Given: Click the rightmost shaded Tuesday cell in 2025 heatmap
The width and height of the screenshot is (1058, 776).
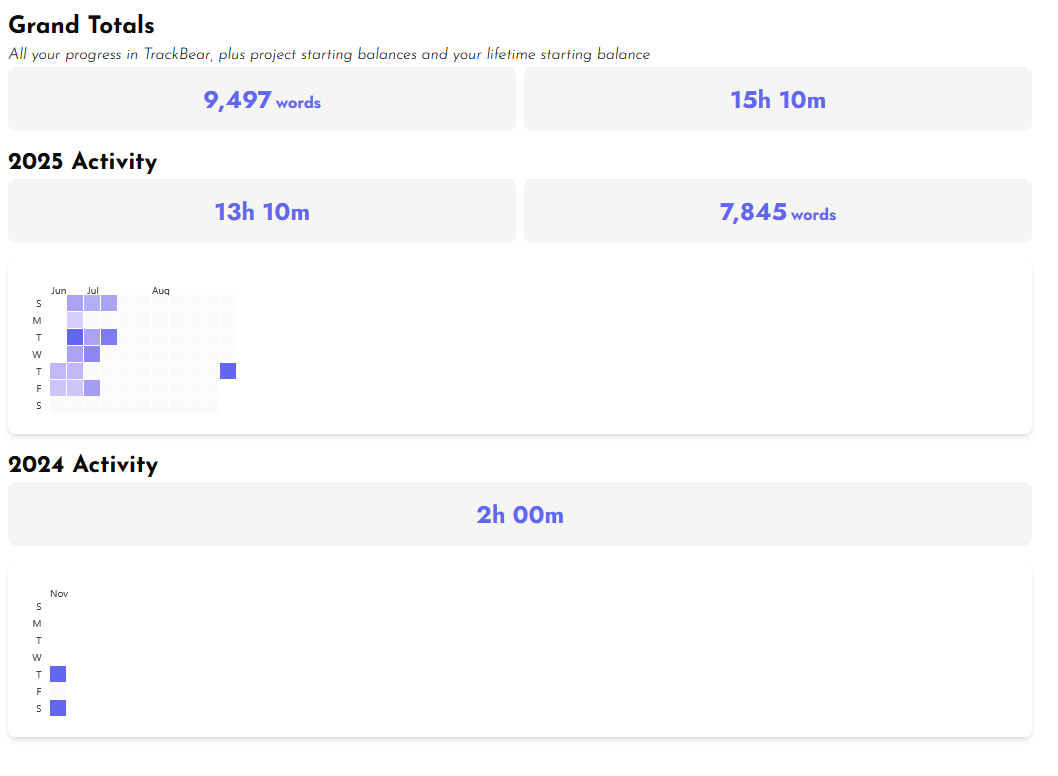Looking at the screenshot, I should [109, 337].
